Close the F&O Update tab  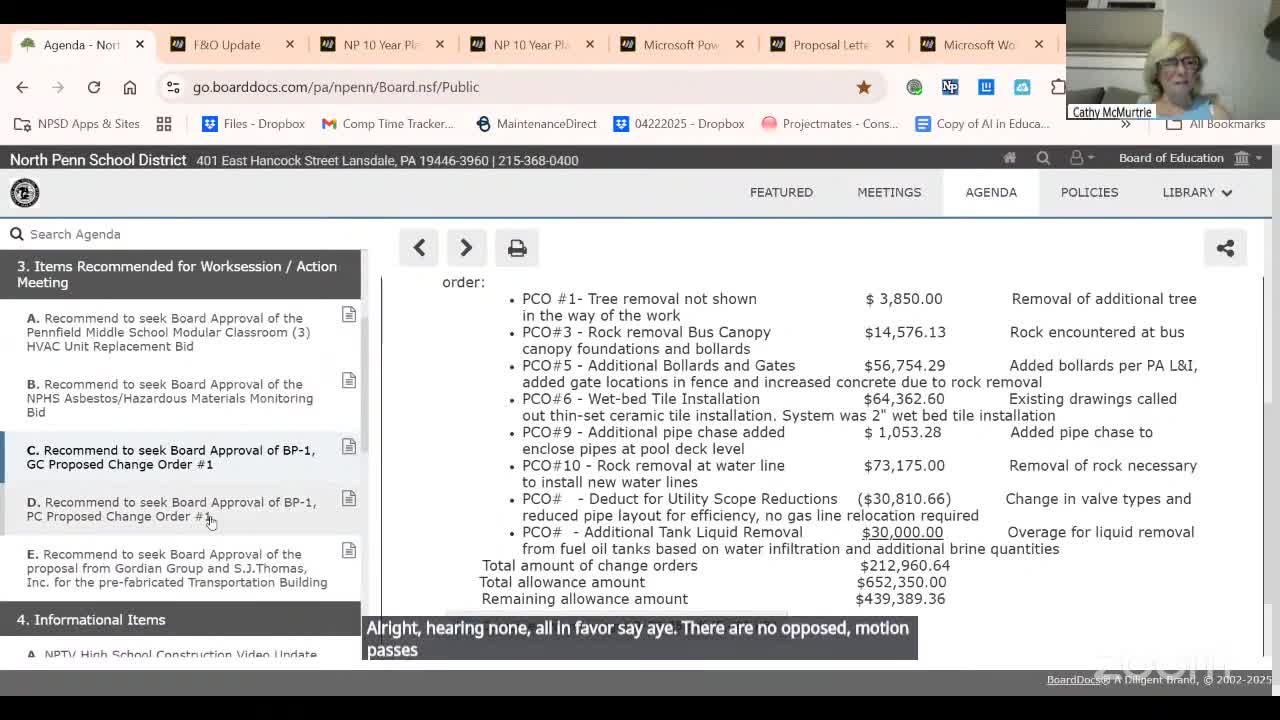pos(290,45)
